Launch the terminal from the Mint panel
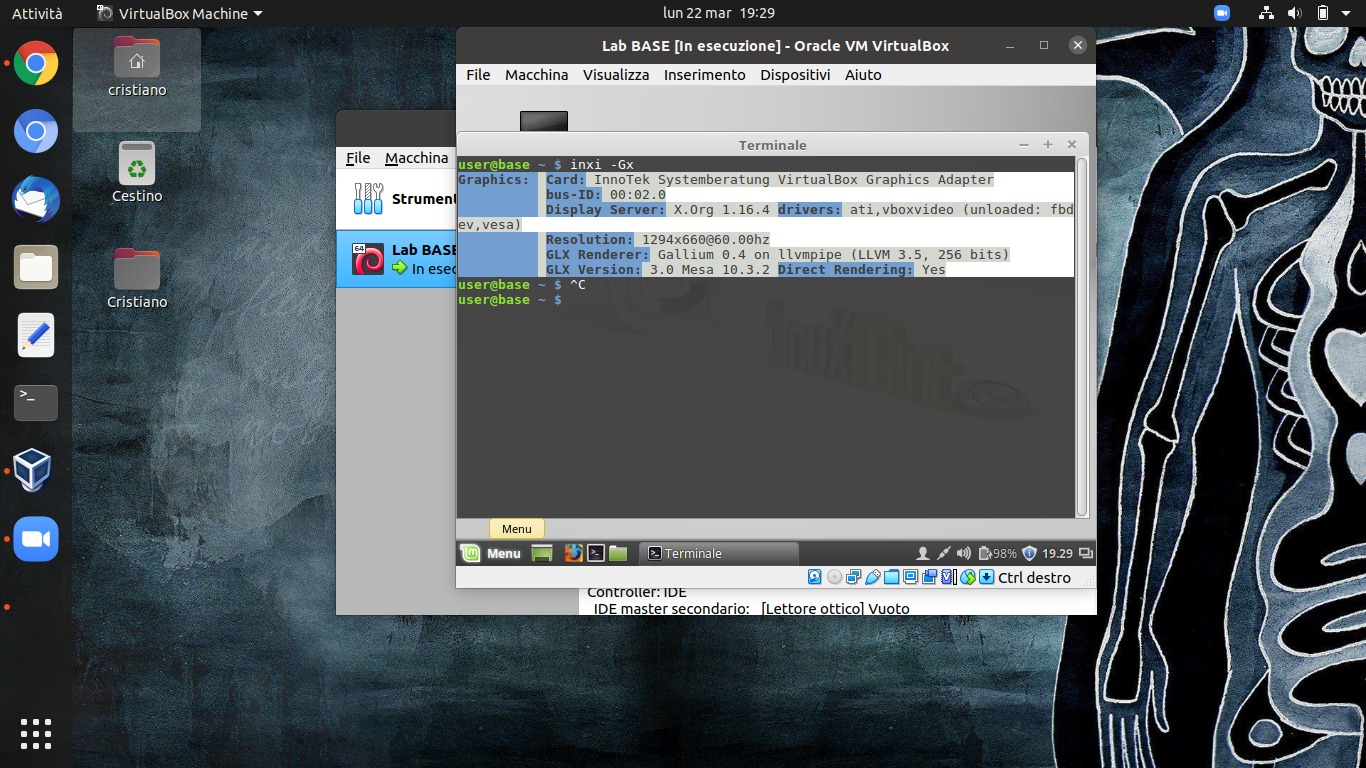 click(x=595, y=553)
